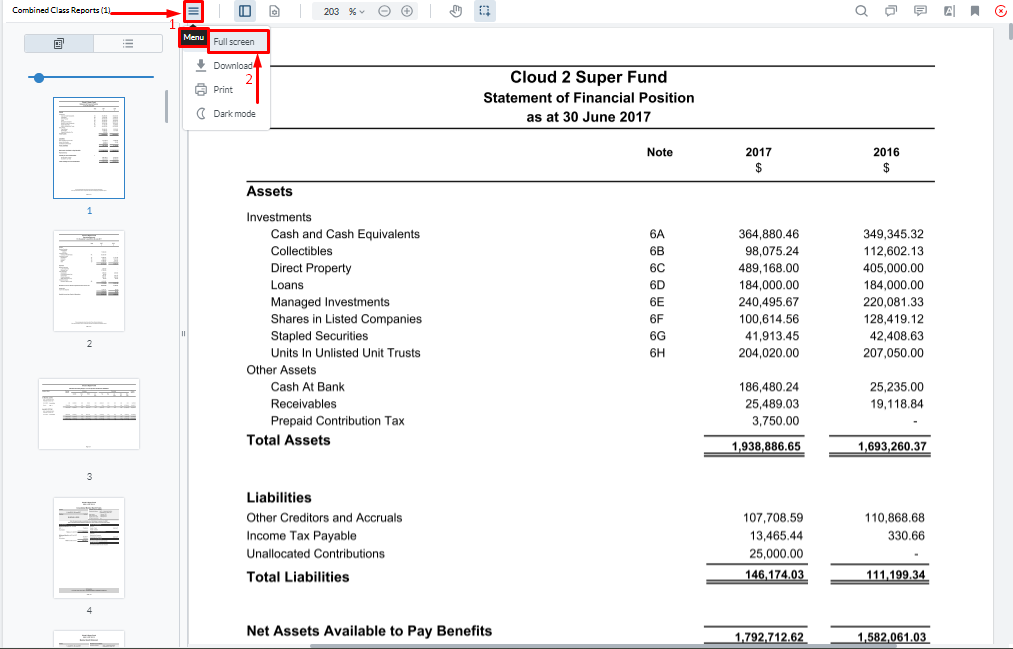This screenshot has width=1013, height=649.
Task: Zoom out with the minus circle icon
Action: coord(384,11)
